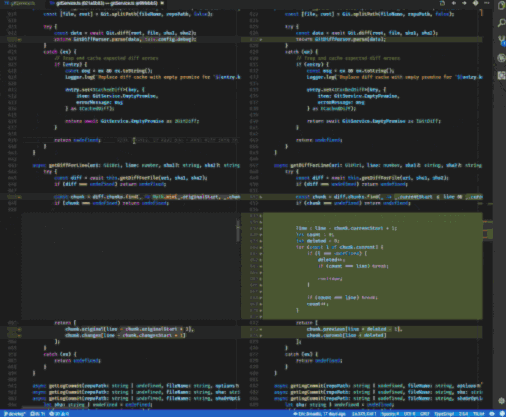This screenshot has width=506, height=417.
Task: Select language mode TypeScript
Action: 444,414
